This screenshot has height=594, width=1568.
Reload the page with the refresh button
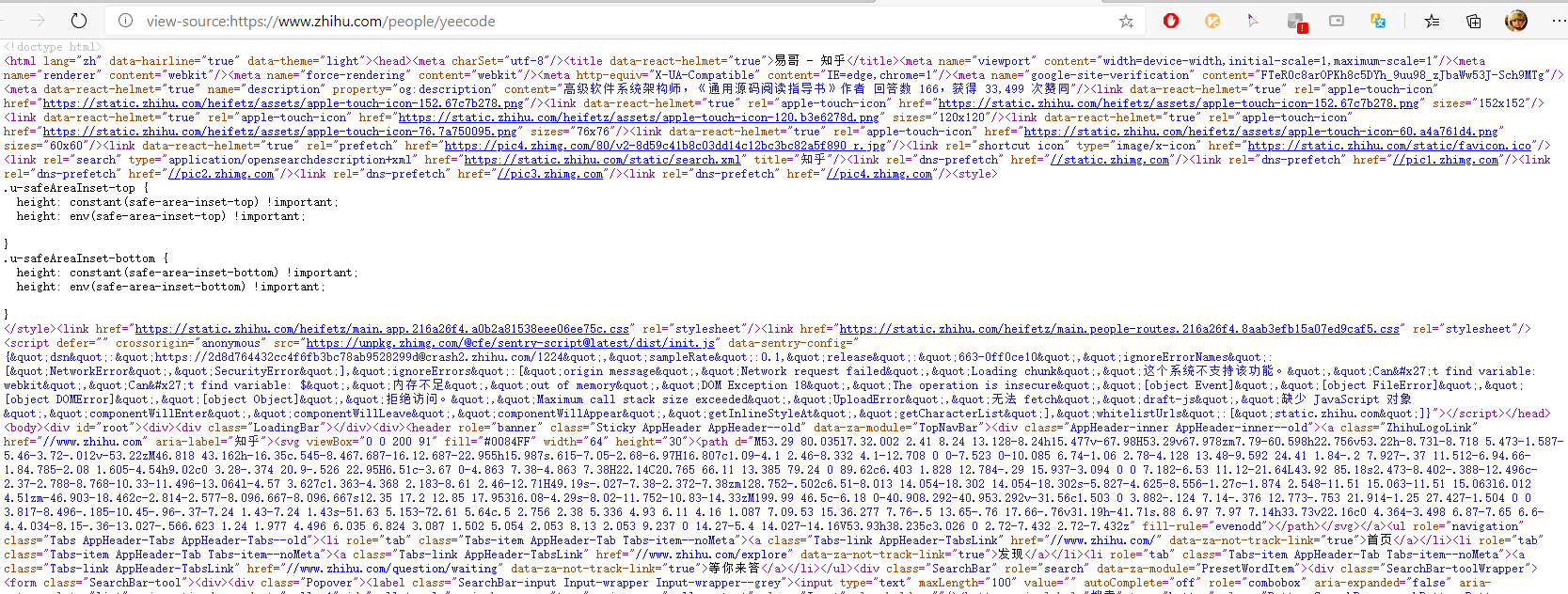tap(79, 21)
